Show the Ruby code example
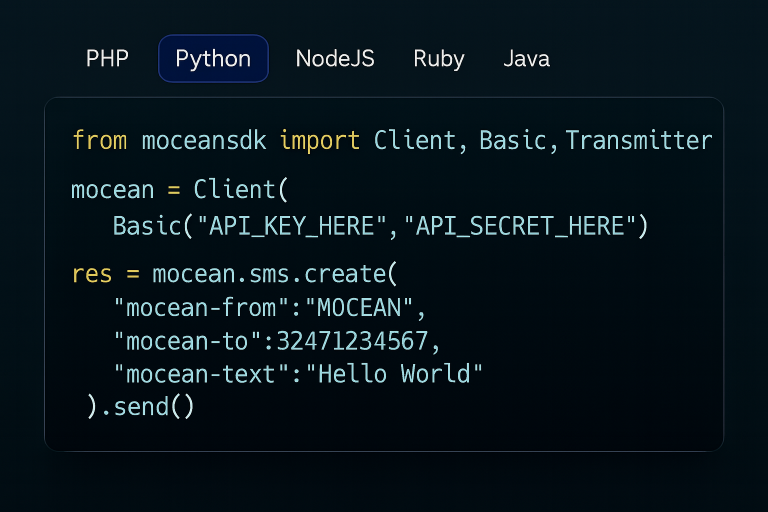Viewport: 768px width, 512px height. click(x=439, y=58)
